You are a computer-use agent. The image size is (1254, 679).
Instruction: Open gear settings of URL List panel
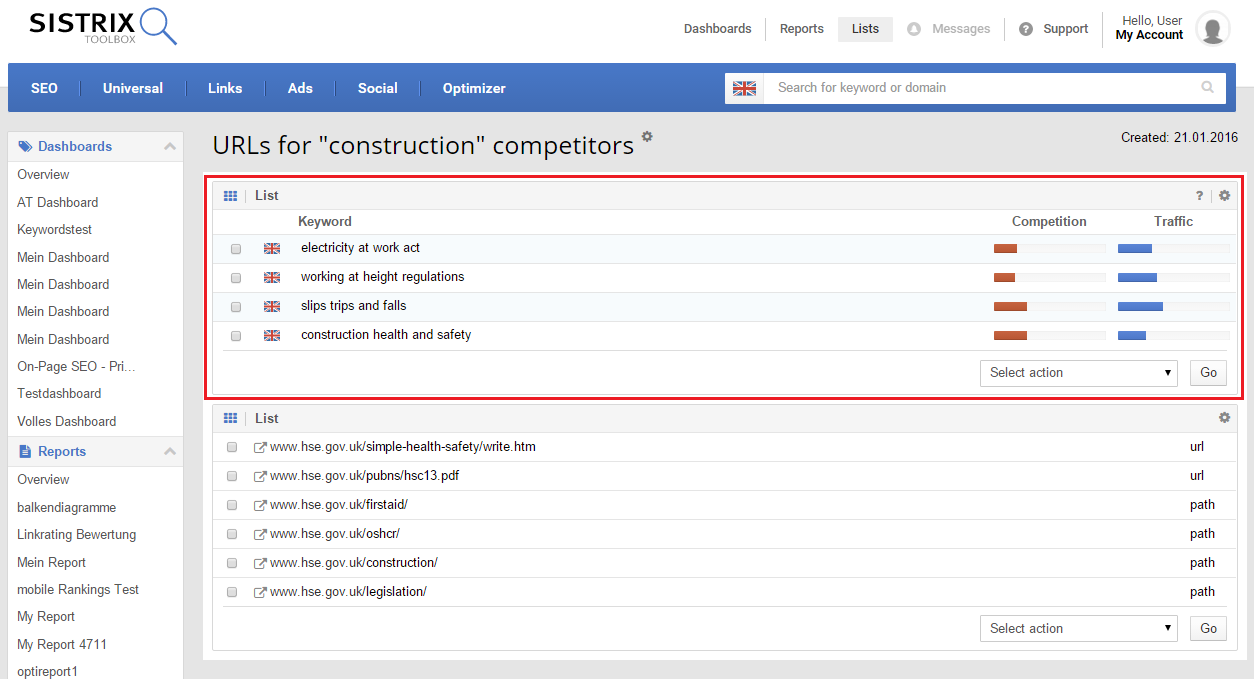coord(1224,418)
